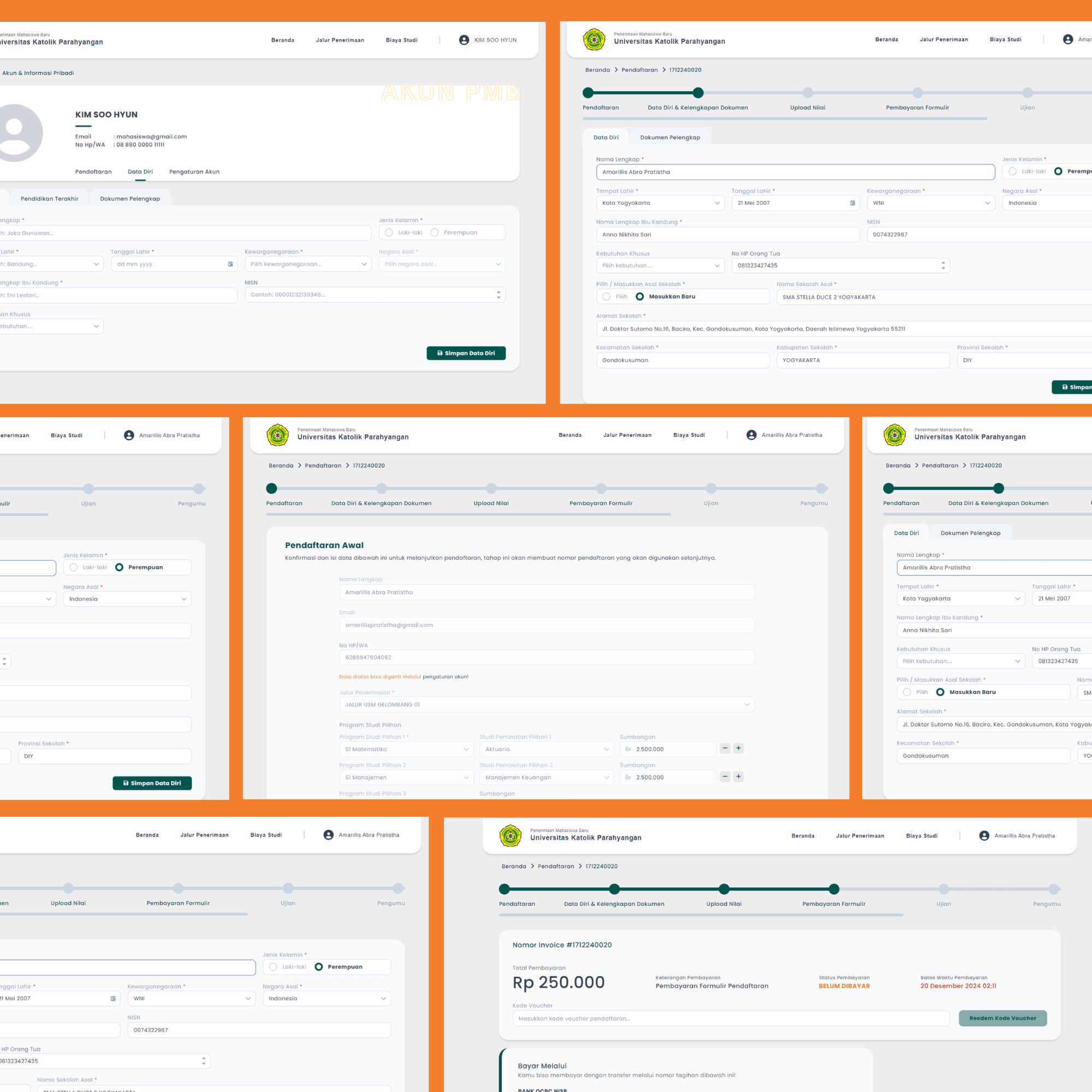Expand the Aktuaria peminatan dropdown
The width and height of the screenshot is (1092, 1092).
(547, 750)
